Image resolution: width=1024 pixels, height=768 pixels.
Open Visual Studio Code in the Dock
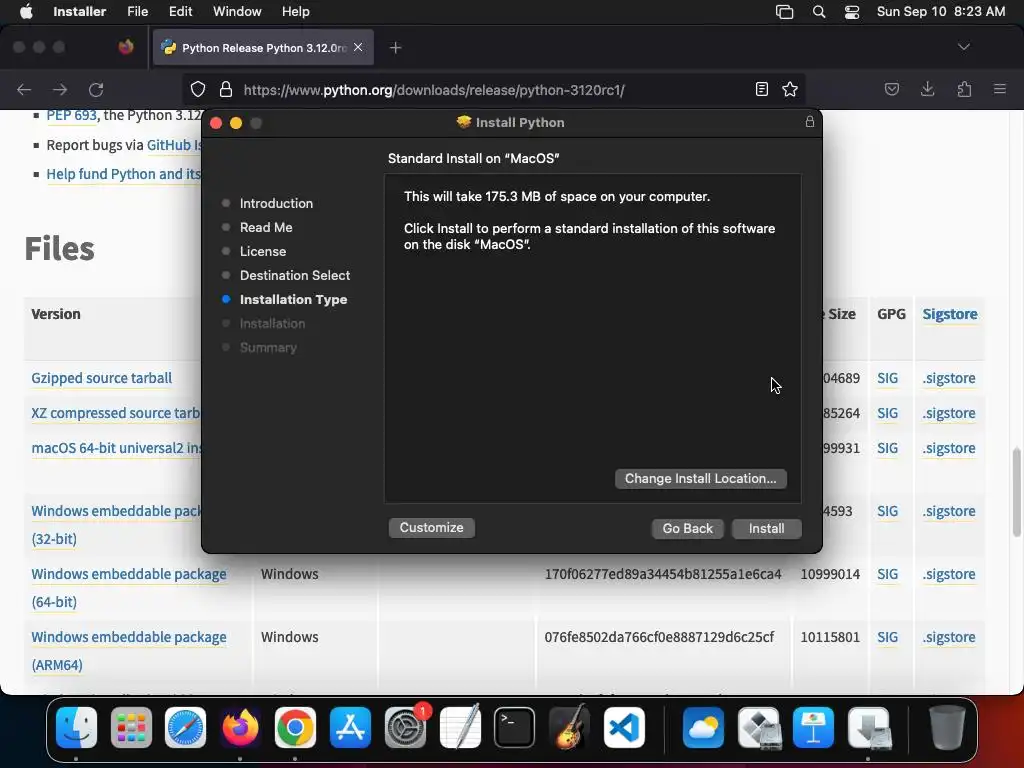[624, 728]
